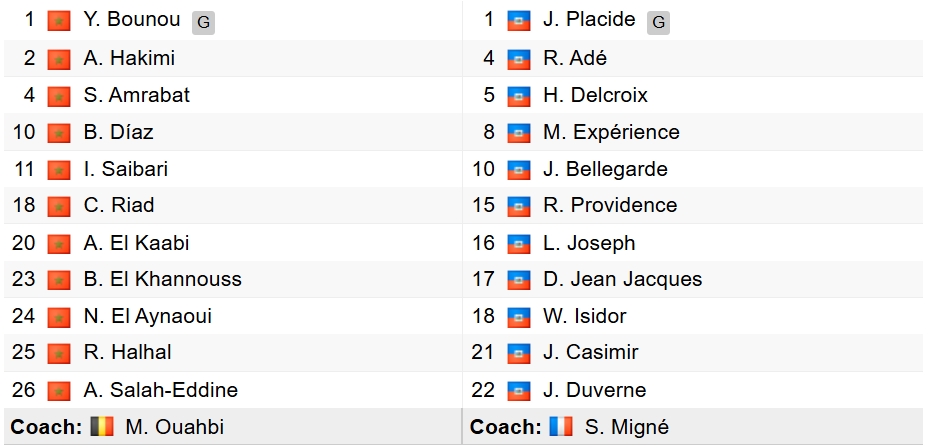Click the Morocco flag next to A. Hakimi

pos(59,59)
